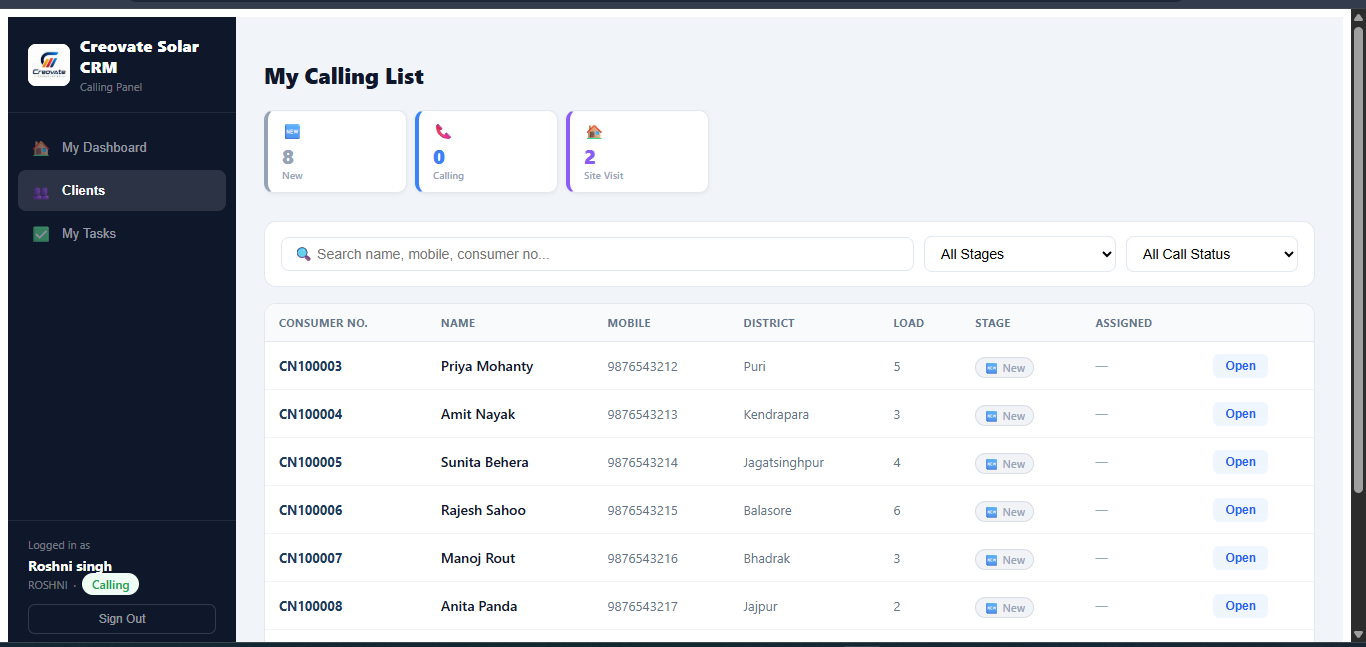Image resolution: width=1366 pixels, height=647 pixels.
Task: Select the New count card
Action: (335, 151)
